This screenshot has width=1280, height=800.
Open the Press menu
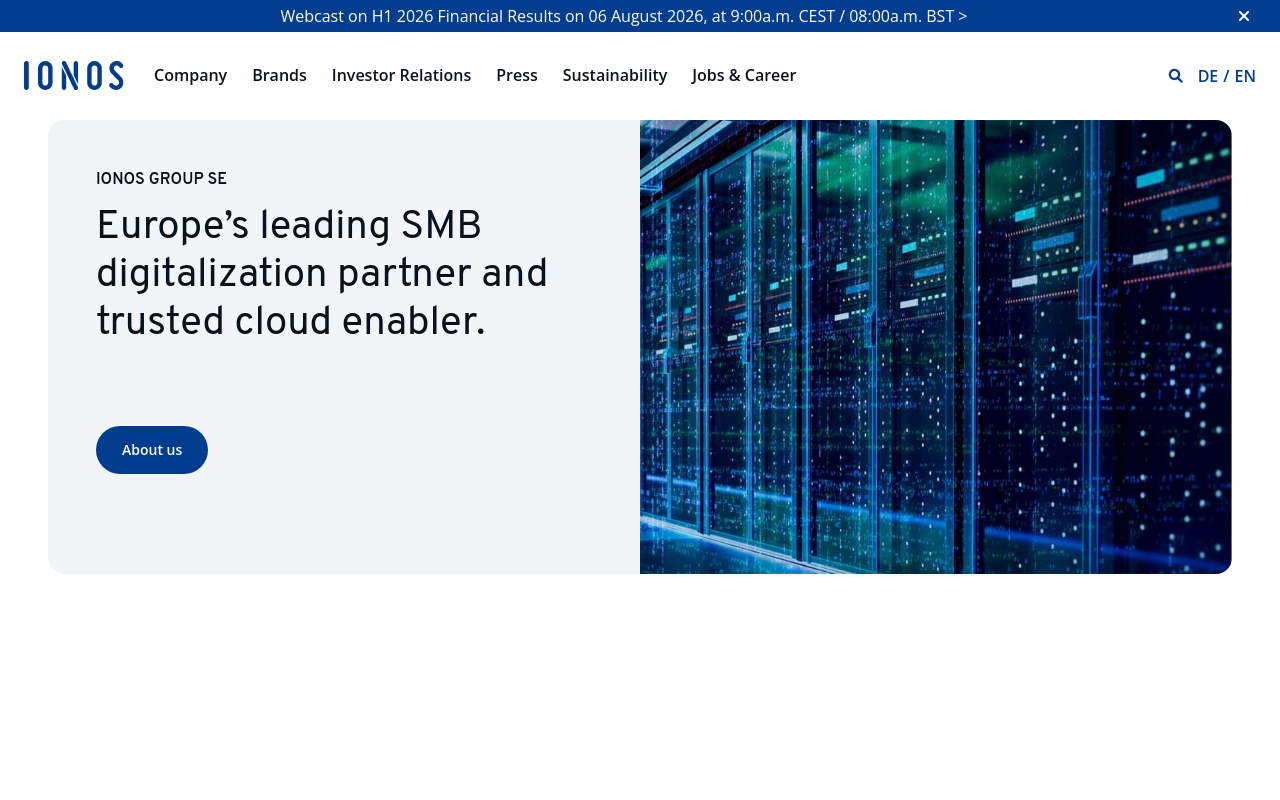tap(517, 75)
